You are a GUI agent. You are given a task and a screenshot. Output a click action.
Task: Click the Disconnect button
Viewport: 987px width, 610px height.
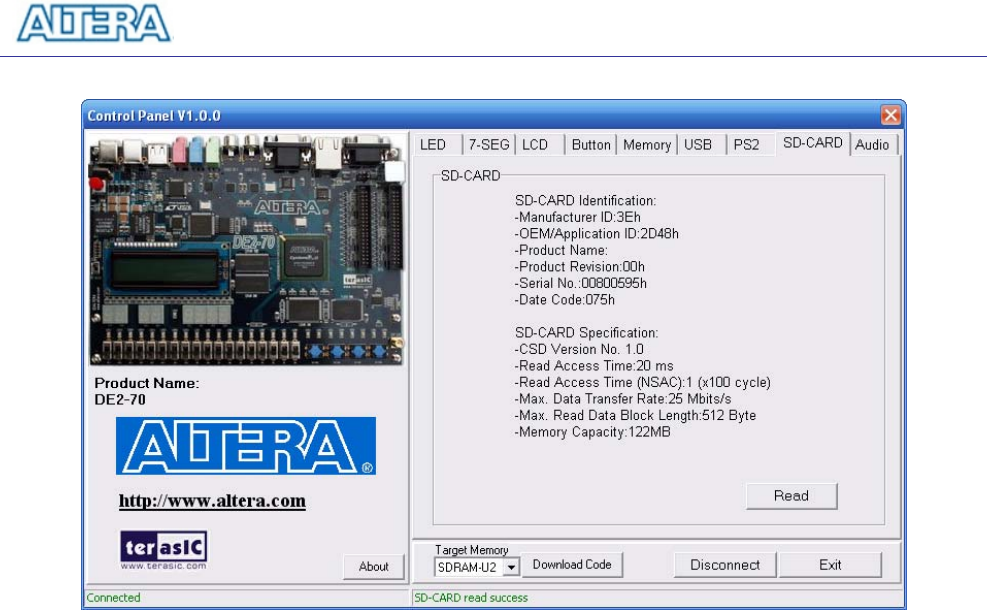tap(725, 565)
